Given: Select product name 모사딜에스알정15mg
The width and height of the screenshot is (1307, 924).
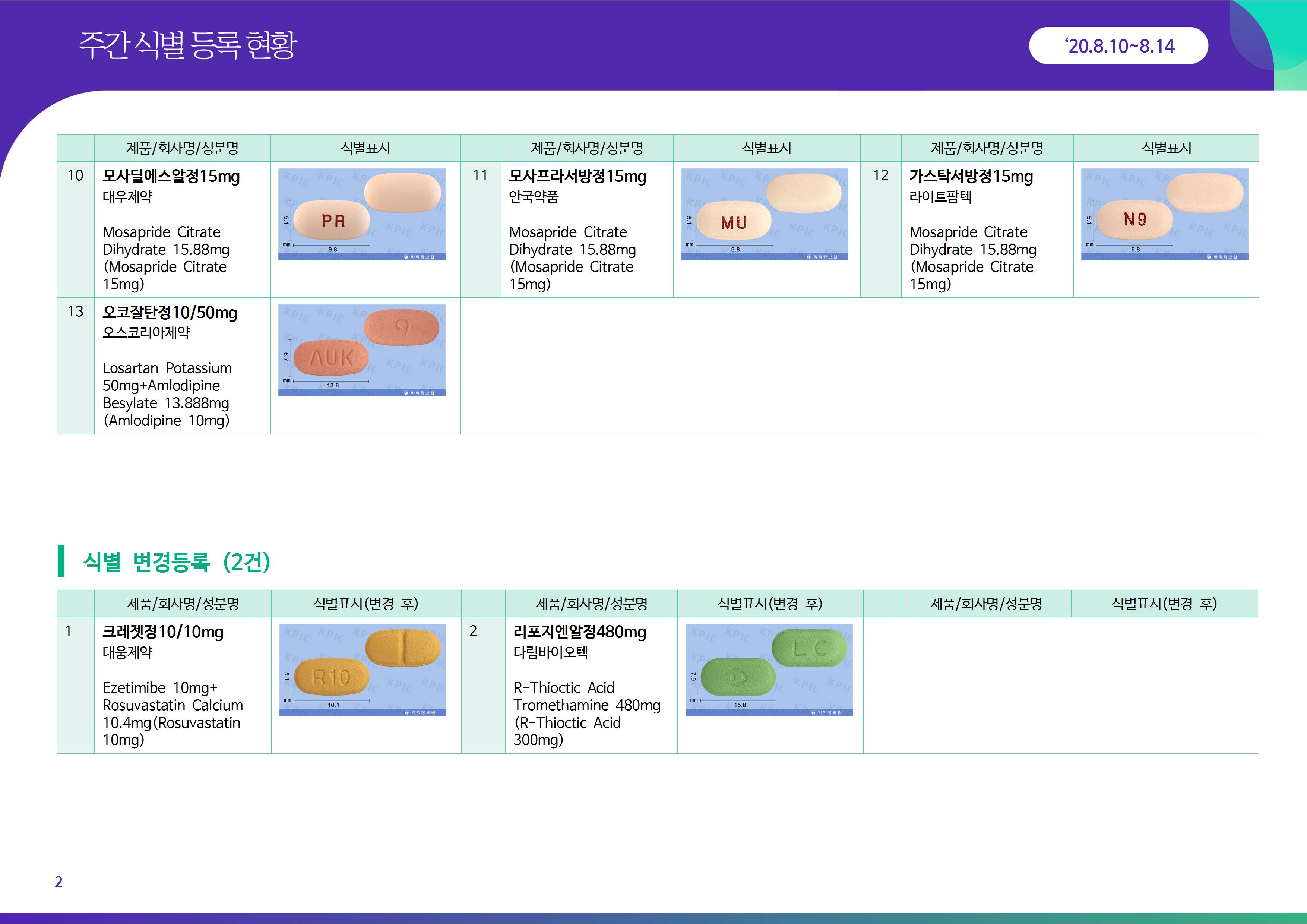Looking at the screenshot, I should pos(171,177).
